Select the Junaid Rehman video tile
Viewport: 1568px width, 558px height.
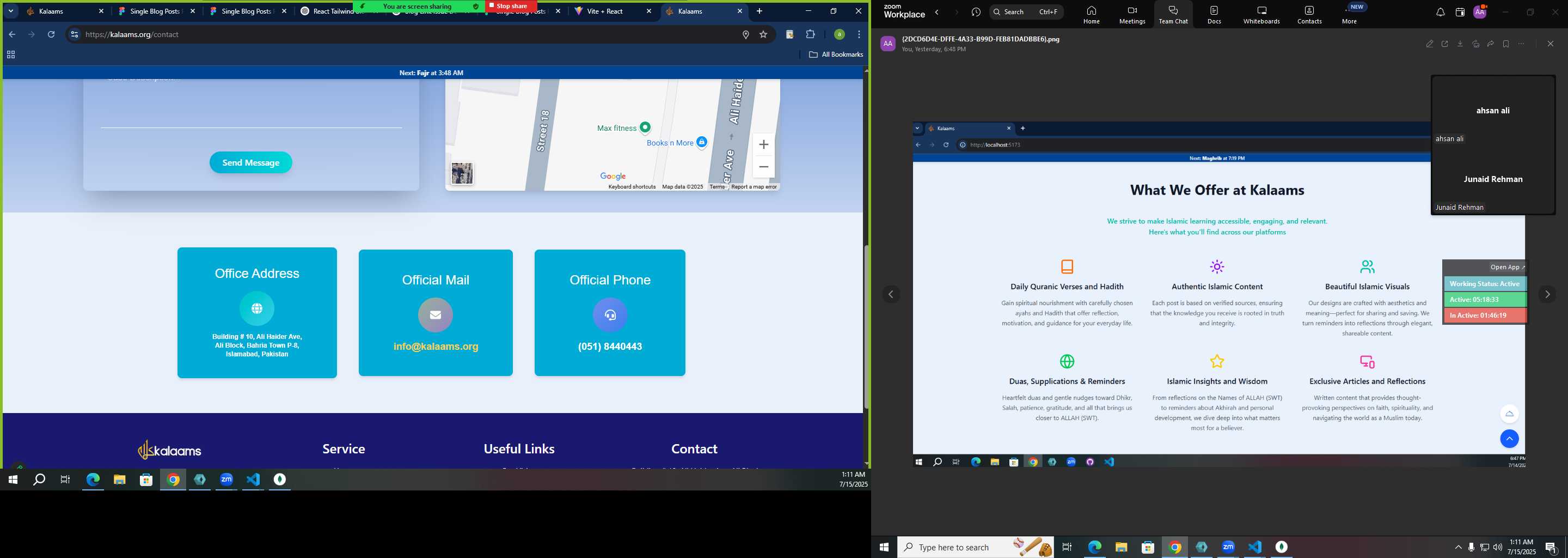1493,180
